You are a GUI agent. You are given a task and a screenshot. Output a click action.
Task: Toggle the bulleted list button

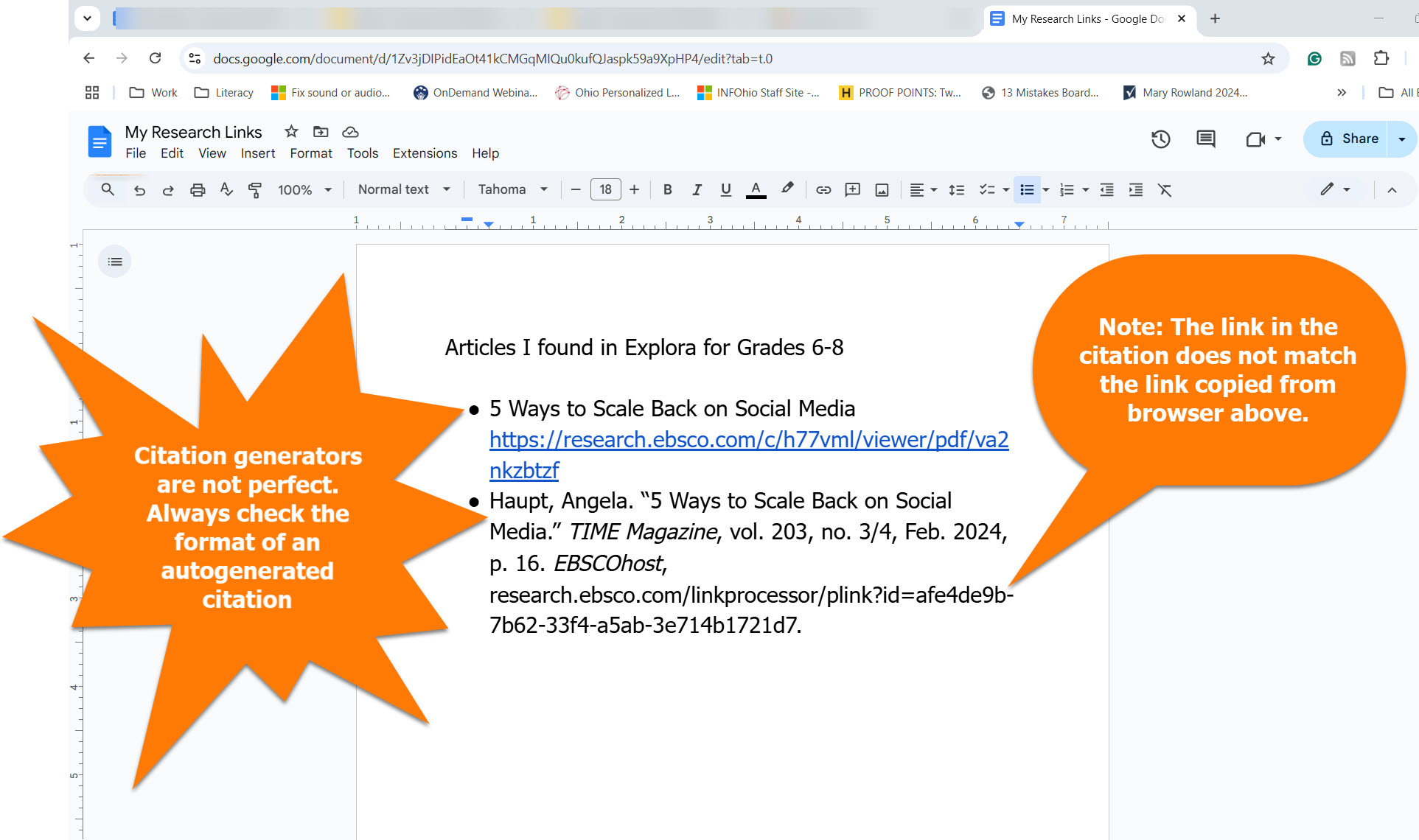click(x=1027, y=189)
